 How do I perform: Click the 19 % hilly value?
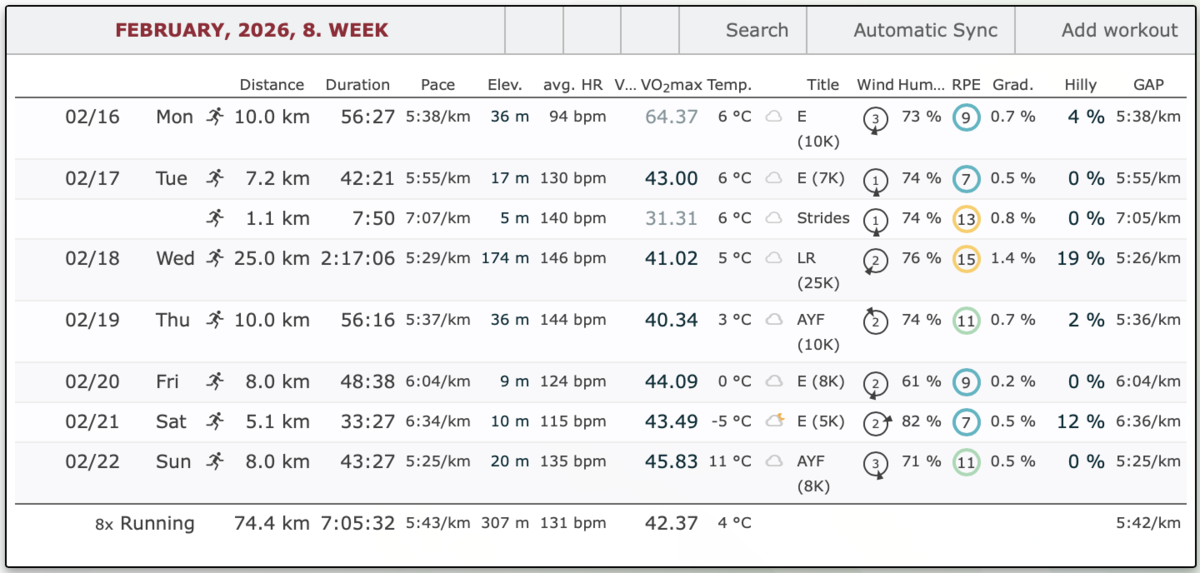(1081, 258)
